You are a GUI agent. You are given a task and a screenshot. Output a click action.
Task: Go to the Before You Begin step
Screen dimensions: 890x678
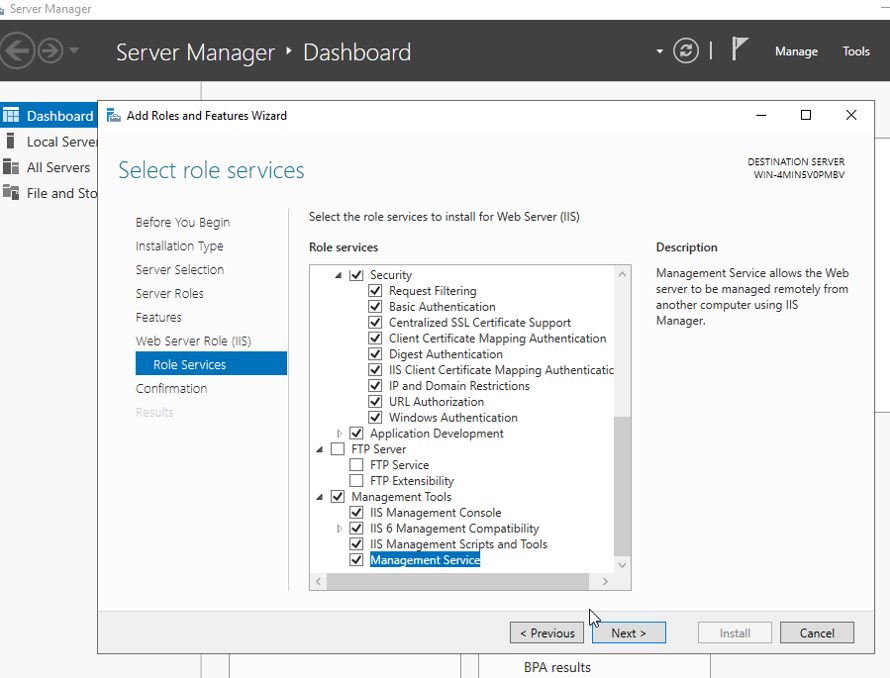tap(183, 222)
